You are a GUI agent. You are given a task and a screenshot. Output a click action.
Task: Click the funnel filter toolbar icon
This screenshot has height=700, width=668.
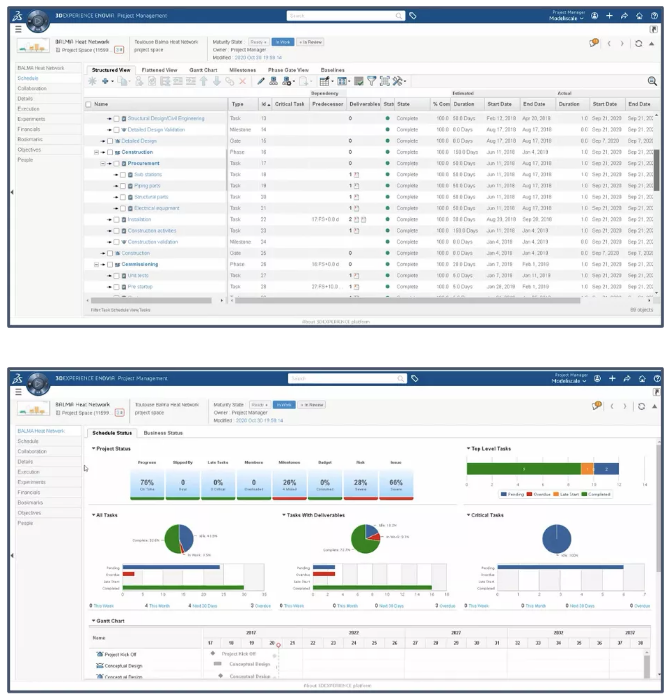(x=372, y=81)
